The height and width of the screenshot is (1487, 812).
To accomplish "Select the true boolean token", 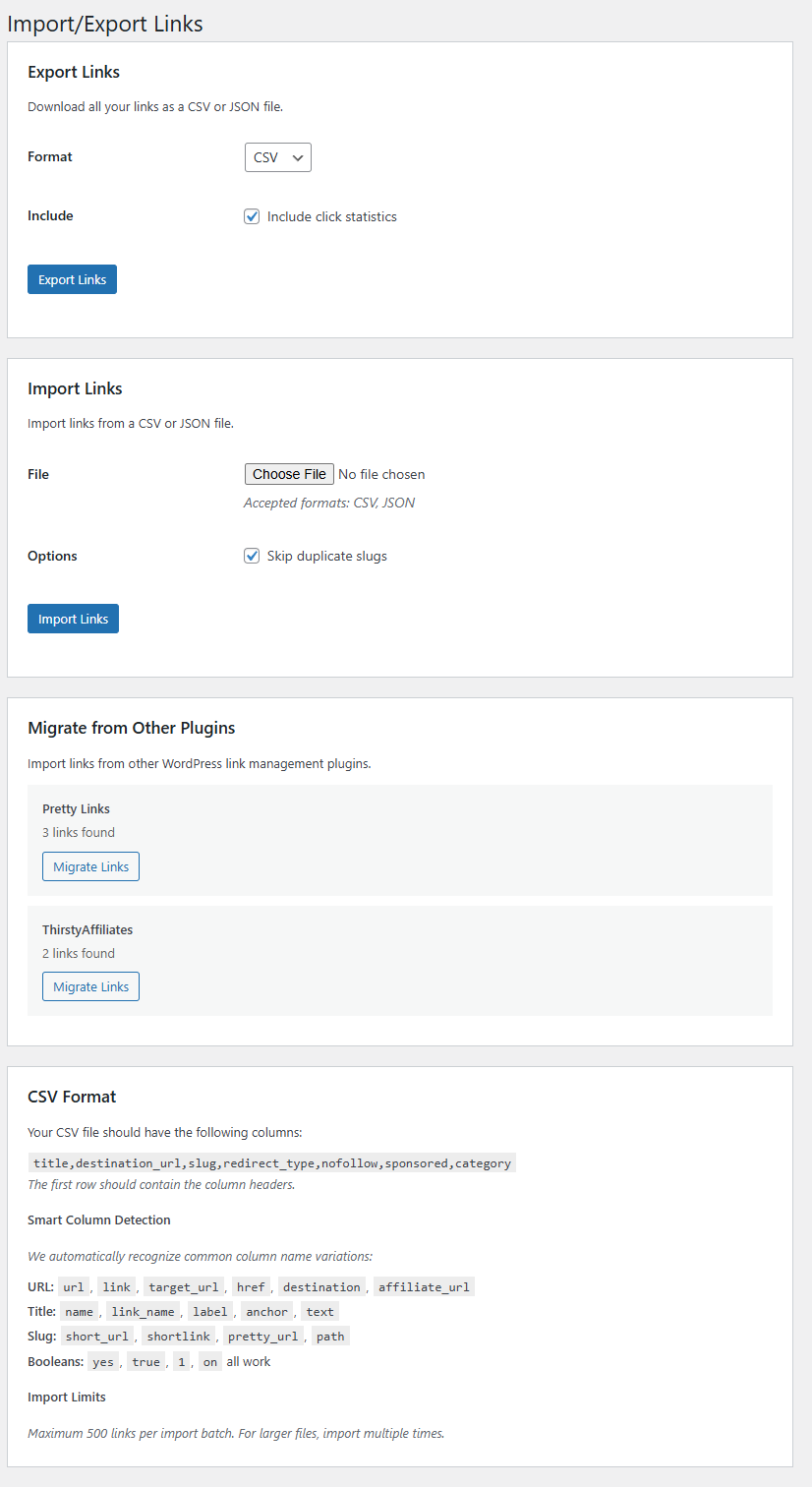I will pyautogui.click(x=145, y=1361).
